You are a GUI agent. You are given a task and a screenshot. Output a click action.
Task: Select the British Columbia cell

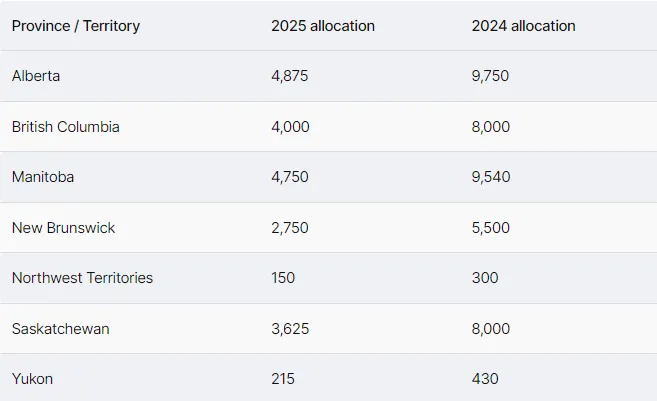65,127
